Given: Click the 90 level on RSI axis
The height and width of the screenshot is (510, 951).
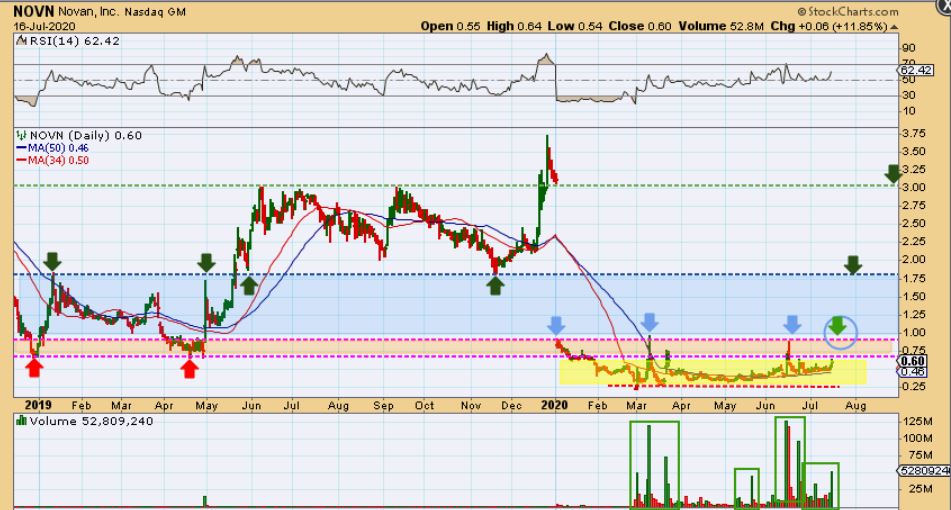Looking at the screenshot, I should click(x=909, y=48).
